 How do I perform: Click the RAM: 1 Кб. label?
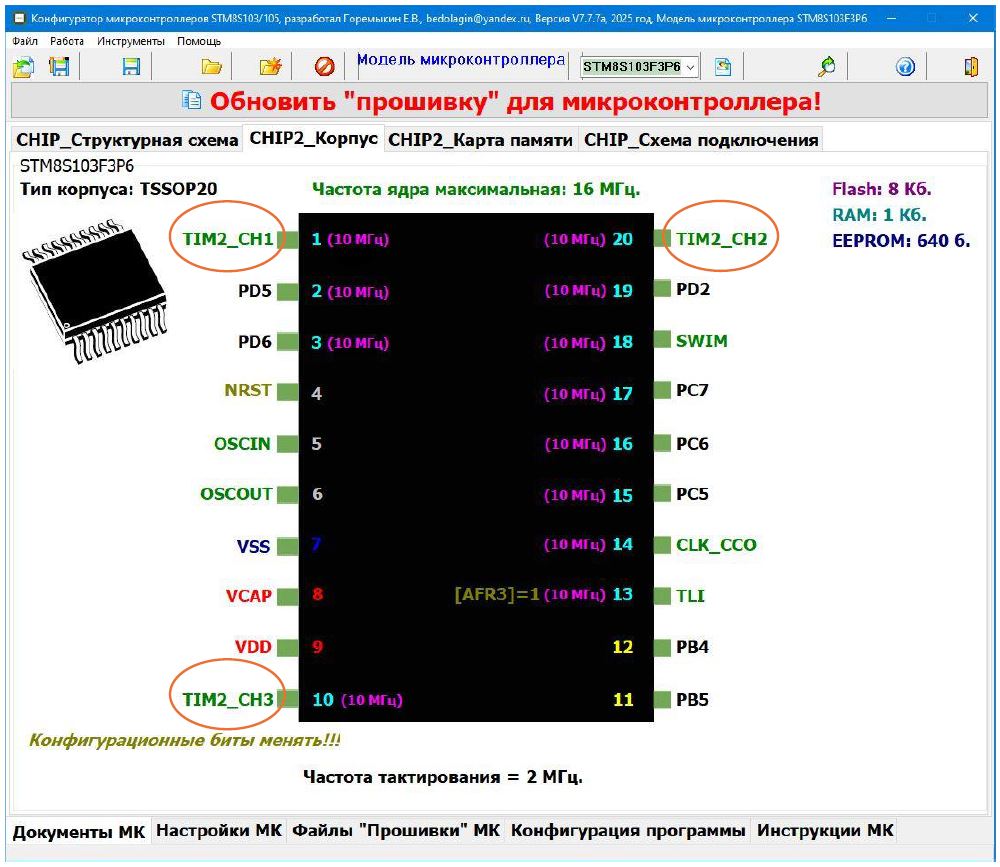879,214
